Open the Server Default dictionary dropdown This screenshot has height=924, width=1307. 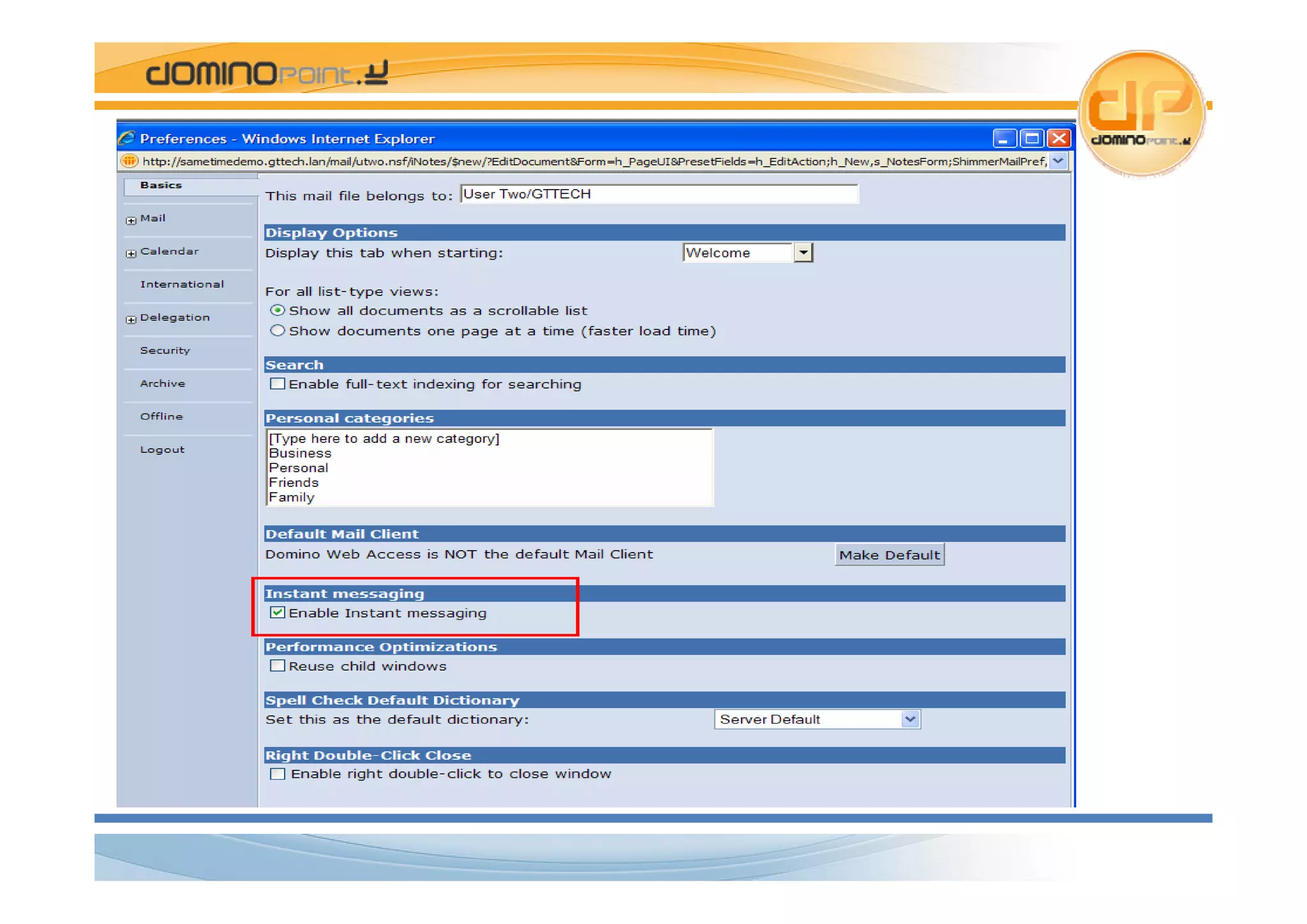(x=910, y=720)
